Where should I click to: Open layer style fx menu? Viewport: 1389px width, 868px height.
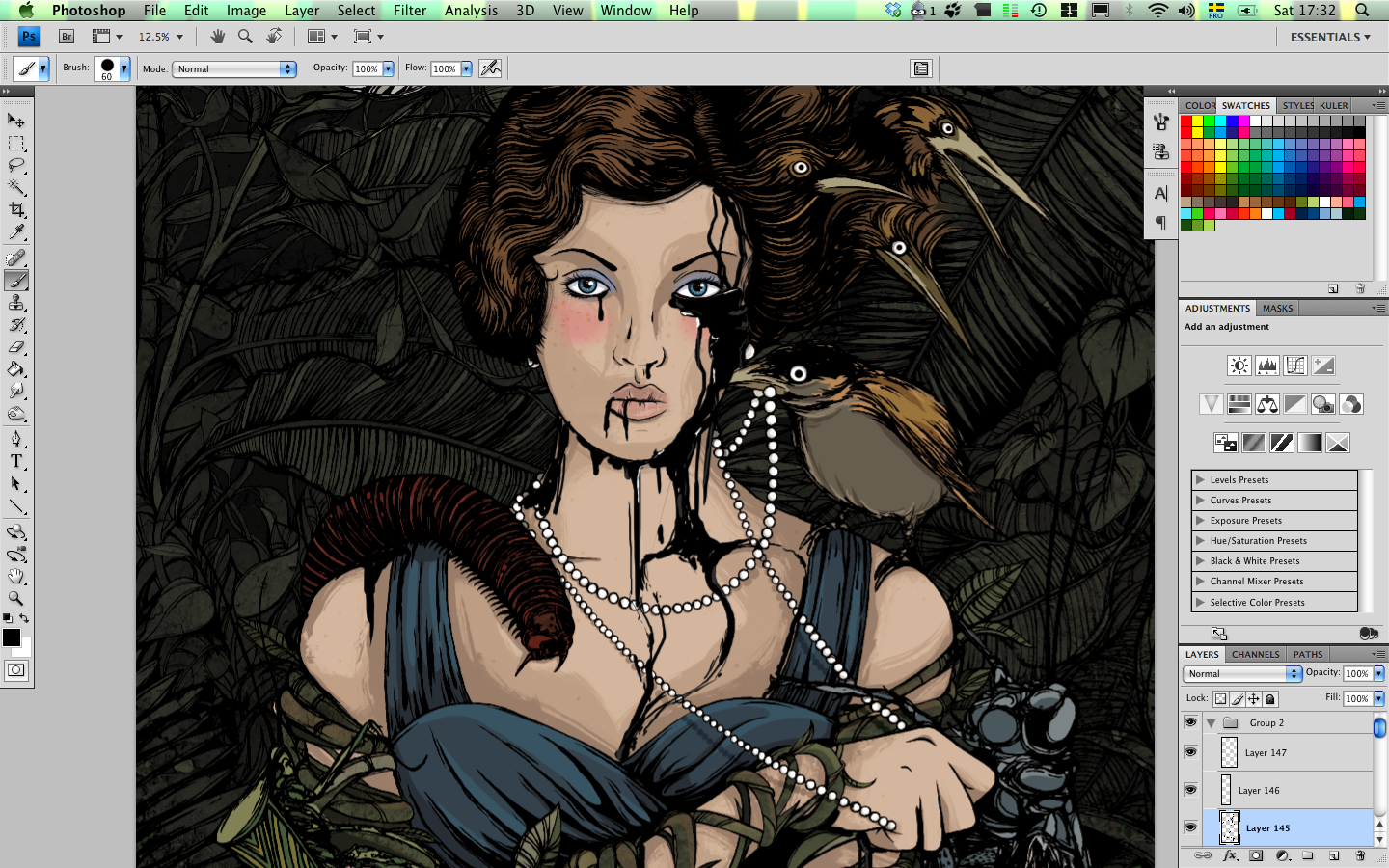coord(1230,855)
